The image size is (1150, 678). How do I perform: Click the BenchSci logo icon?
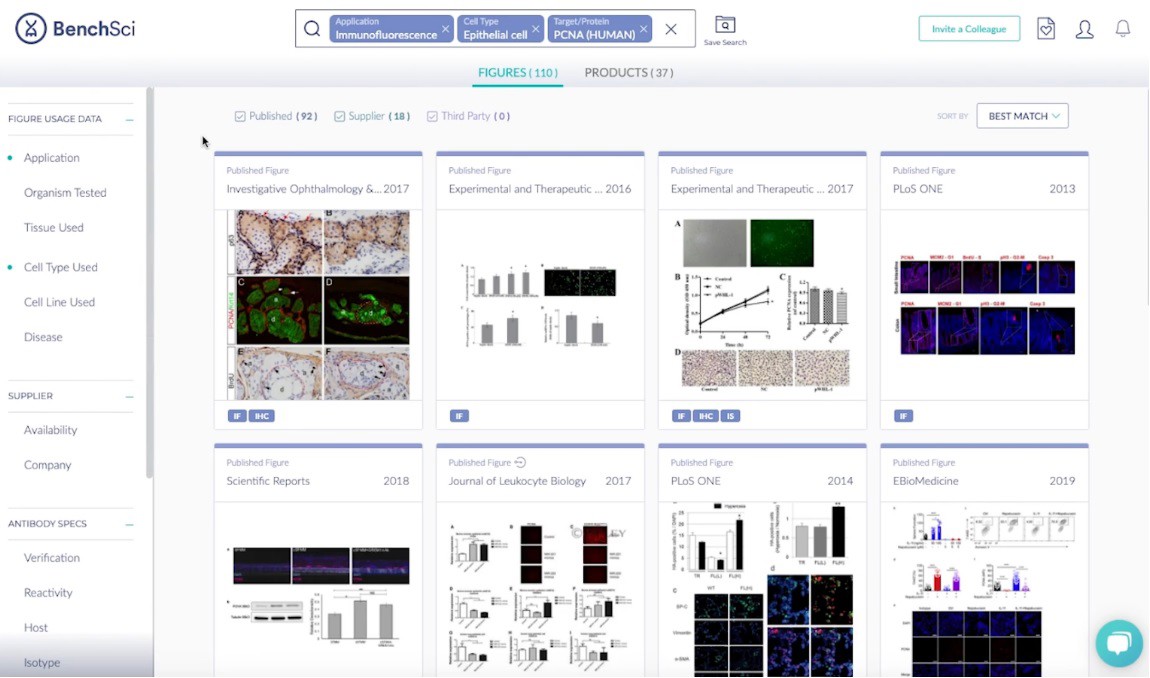[31, 28]
